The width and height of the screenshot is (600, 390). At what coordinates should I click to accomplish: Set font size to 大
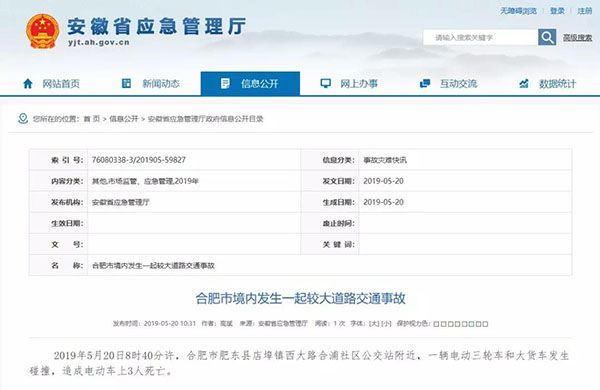coord(374,323)
